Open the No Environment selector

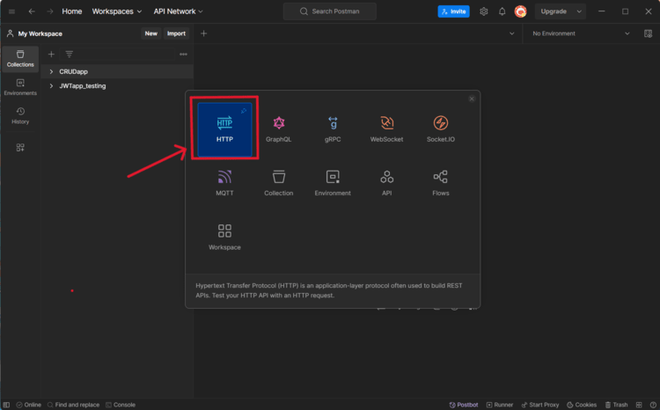581,34
